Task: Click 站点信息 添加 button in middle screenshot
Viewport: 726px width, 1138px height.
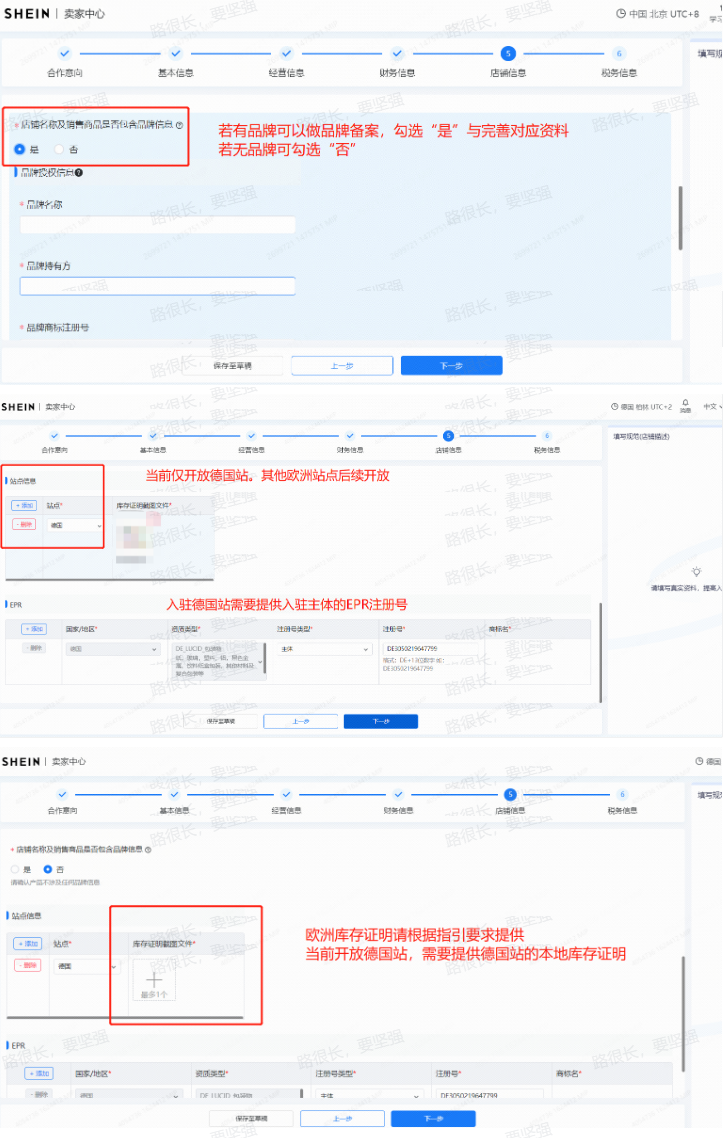Action: (x=24, y=505)
